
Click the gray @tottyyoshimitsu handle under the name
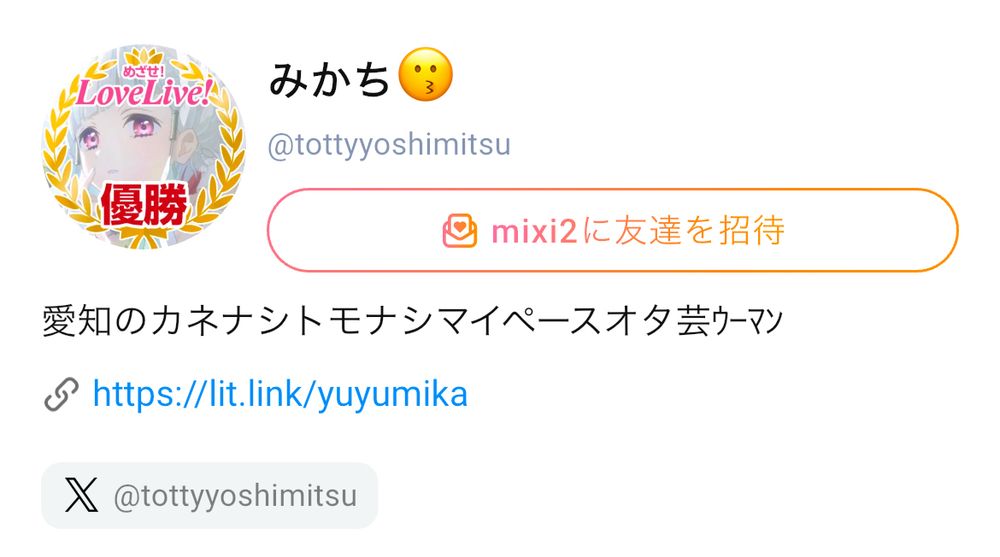click(389, 145)
